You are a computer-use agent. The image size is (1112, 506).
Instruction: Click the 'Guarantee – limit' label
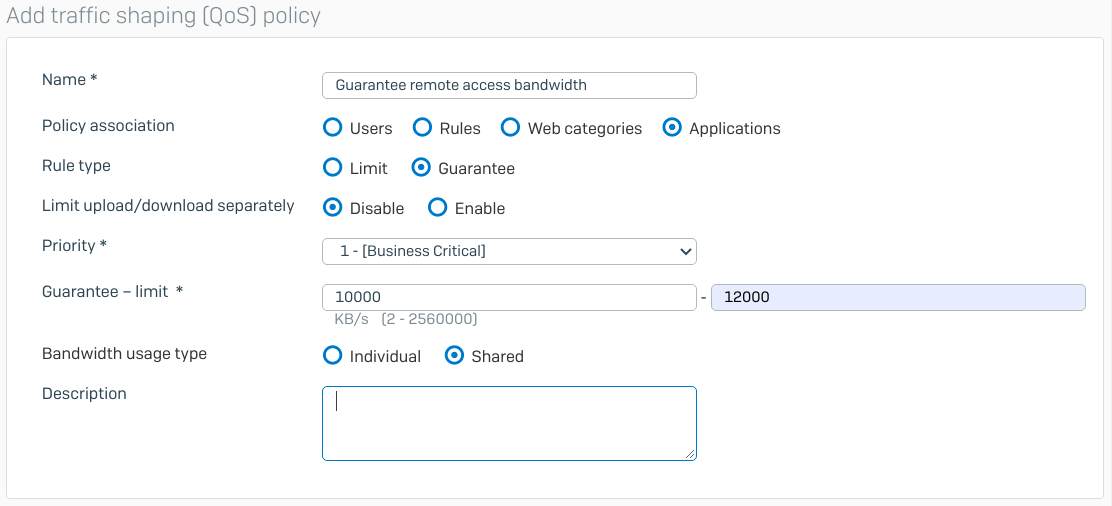click(x=112, y=291)
